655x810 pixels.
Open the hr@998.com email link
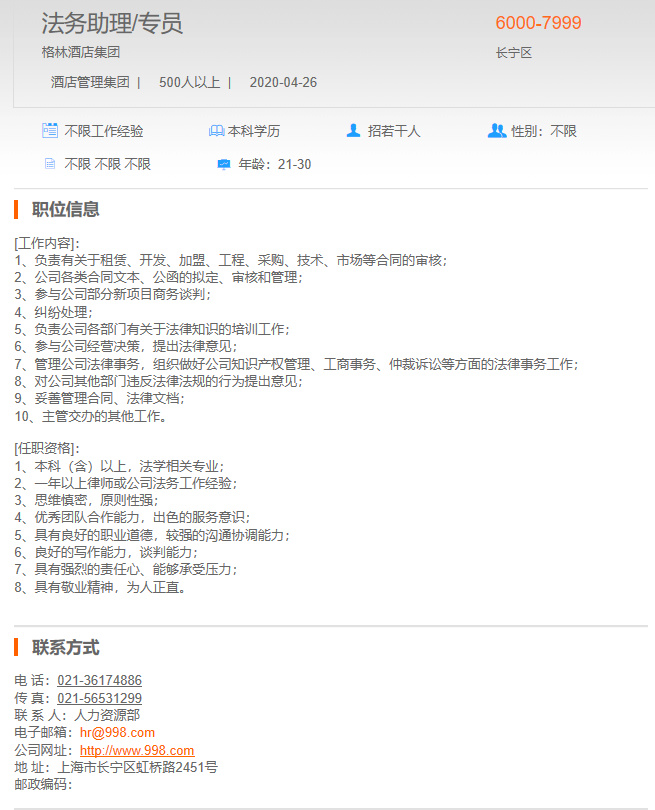(x=117, y=732)
